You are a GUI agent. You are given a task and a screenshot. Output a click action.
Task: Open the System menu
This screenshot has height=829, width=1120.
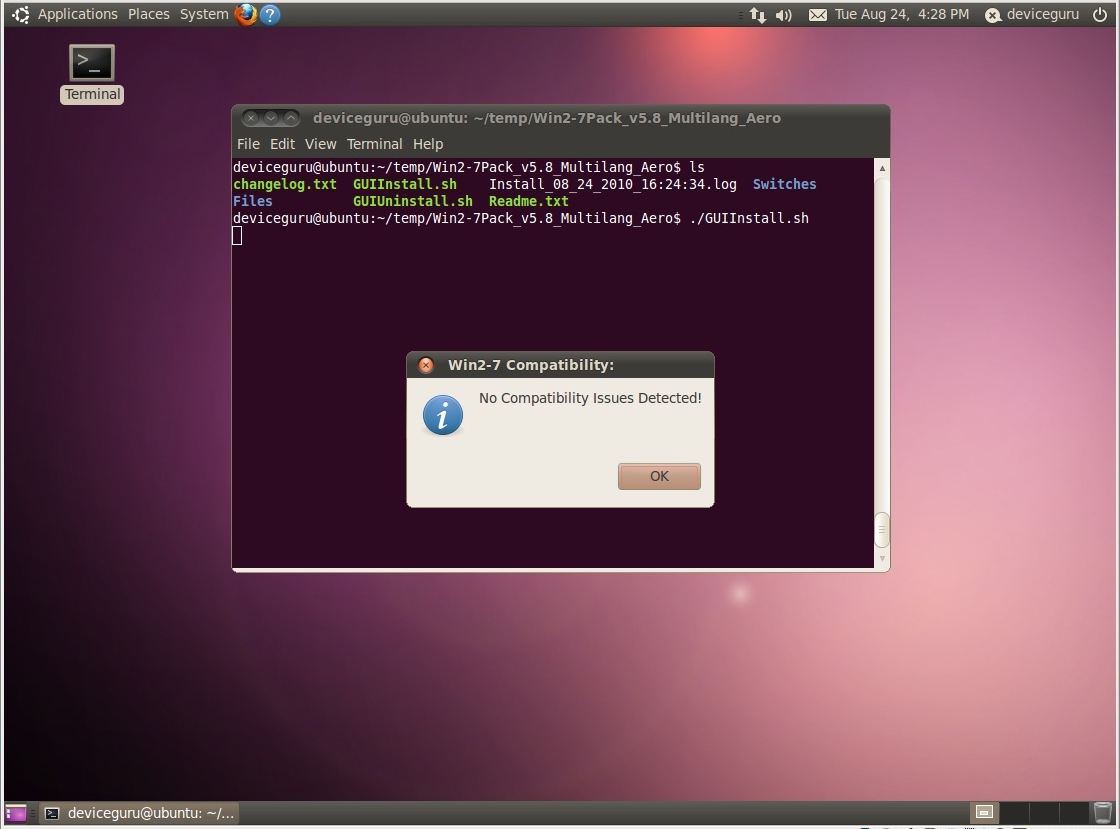point(204,14)
